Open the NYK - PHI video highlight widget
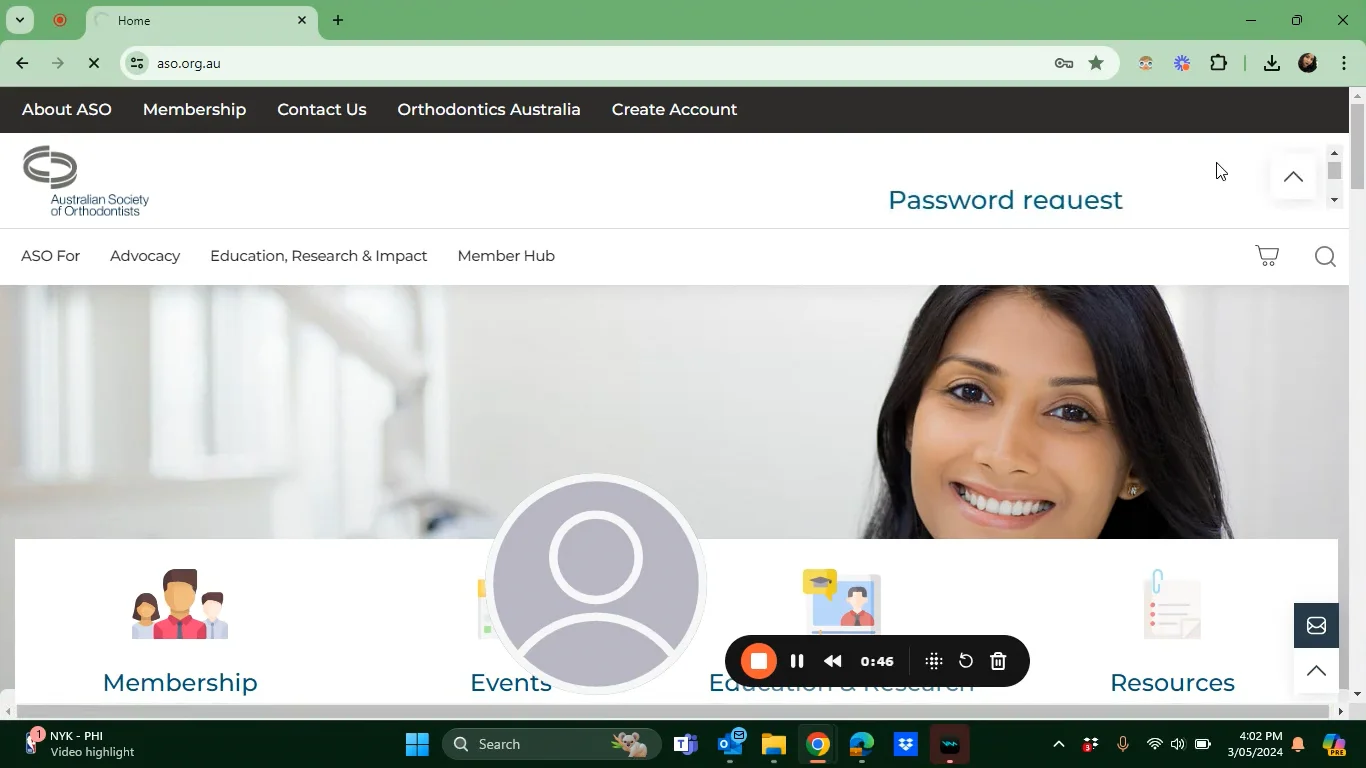 [80, 744]
